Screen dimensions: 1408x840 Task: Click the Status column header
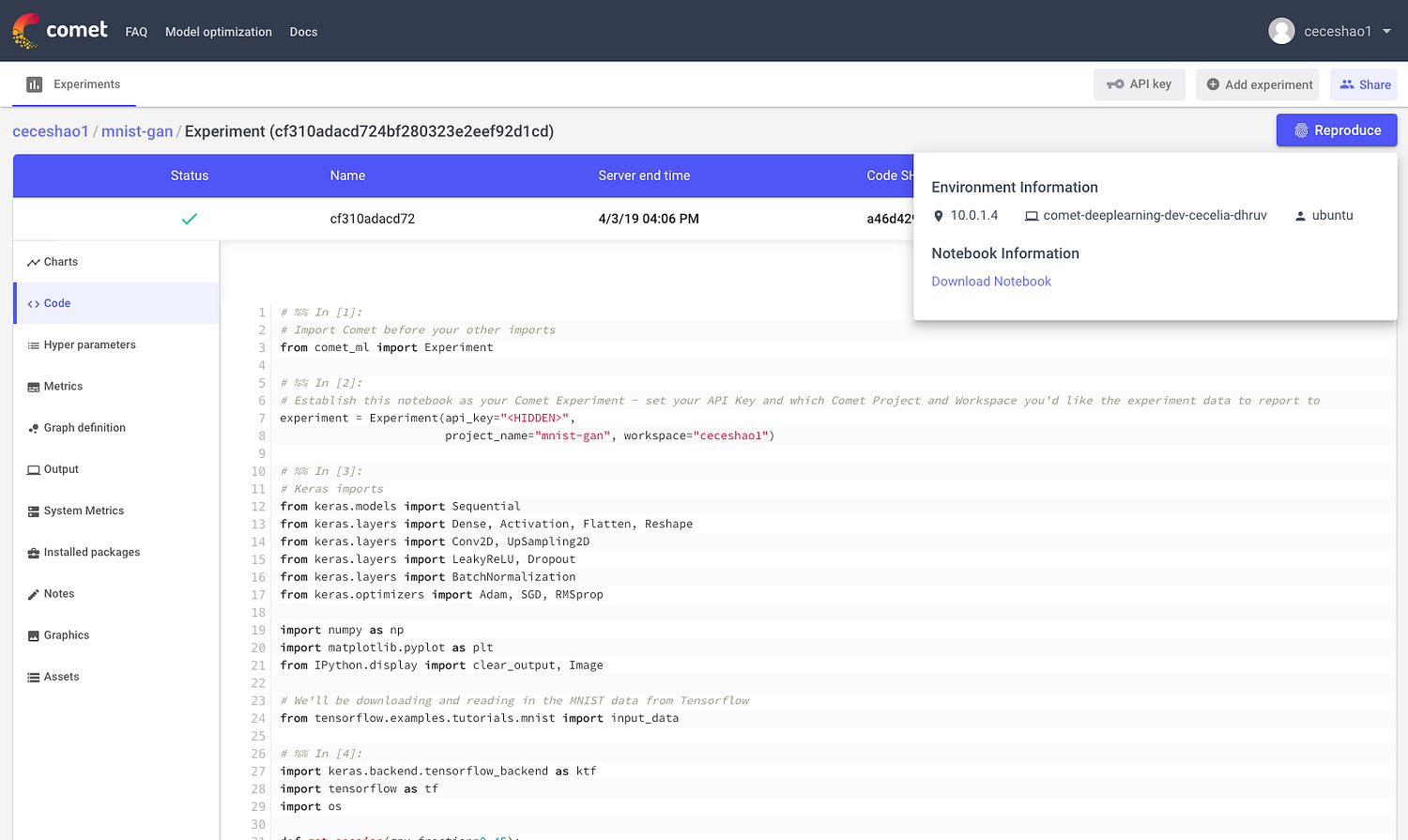coord(190,176)
